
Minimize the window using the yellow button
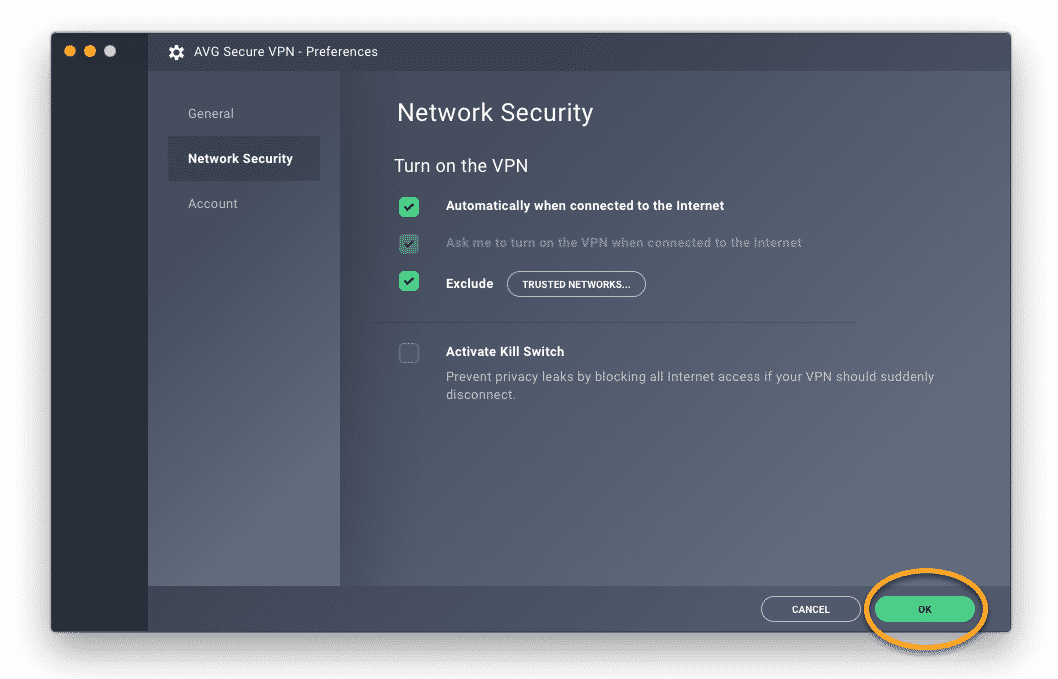click(x=90, y=51)
